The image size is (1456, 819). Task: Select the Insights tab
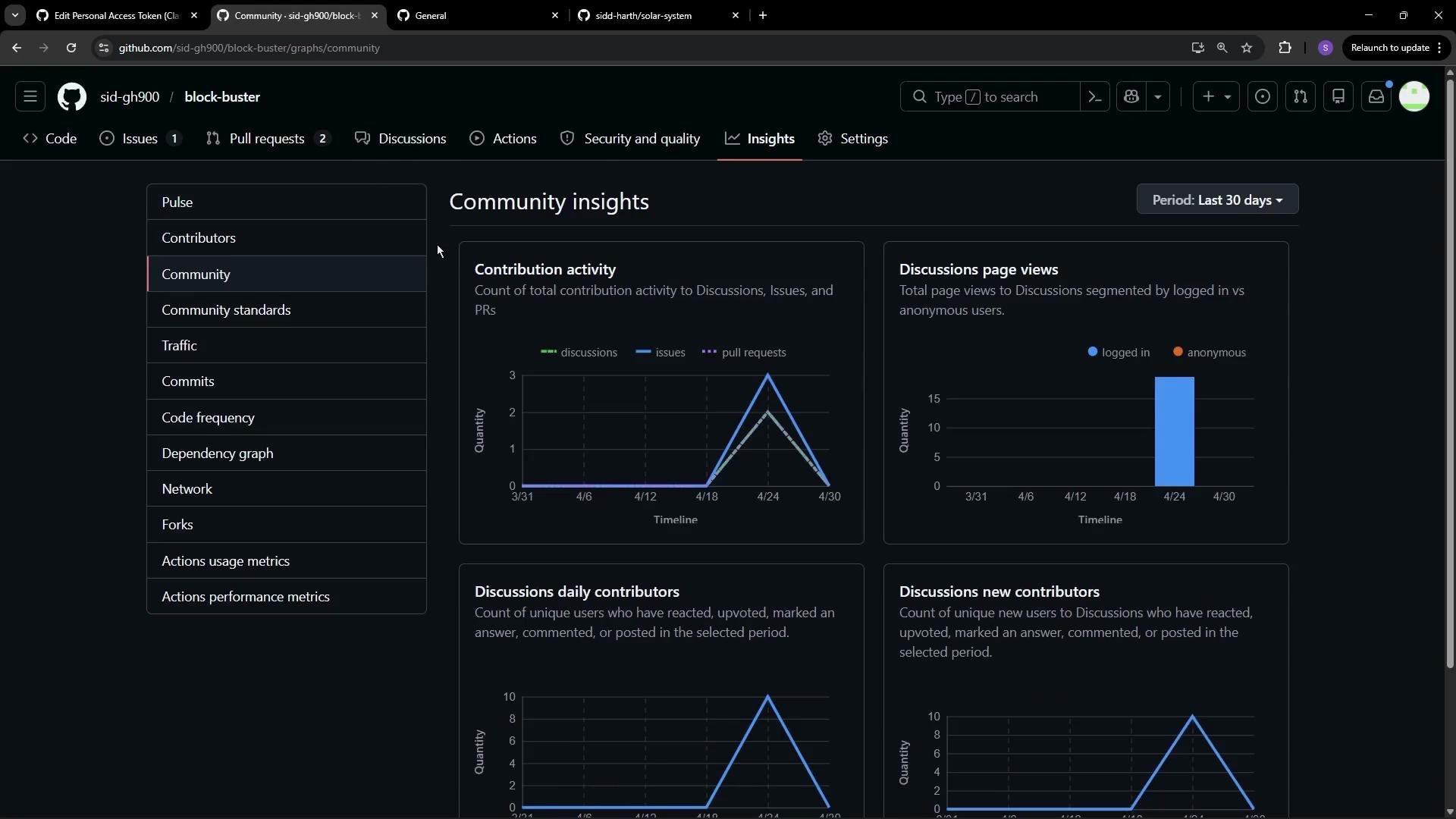coord(760,139)
